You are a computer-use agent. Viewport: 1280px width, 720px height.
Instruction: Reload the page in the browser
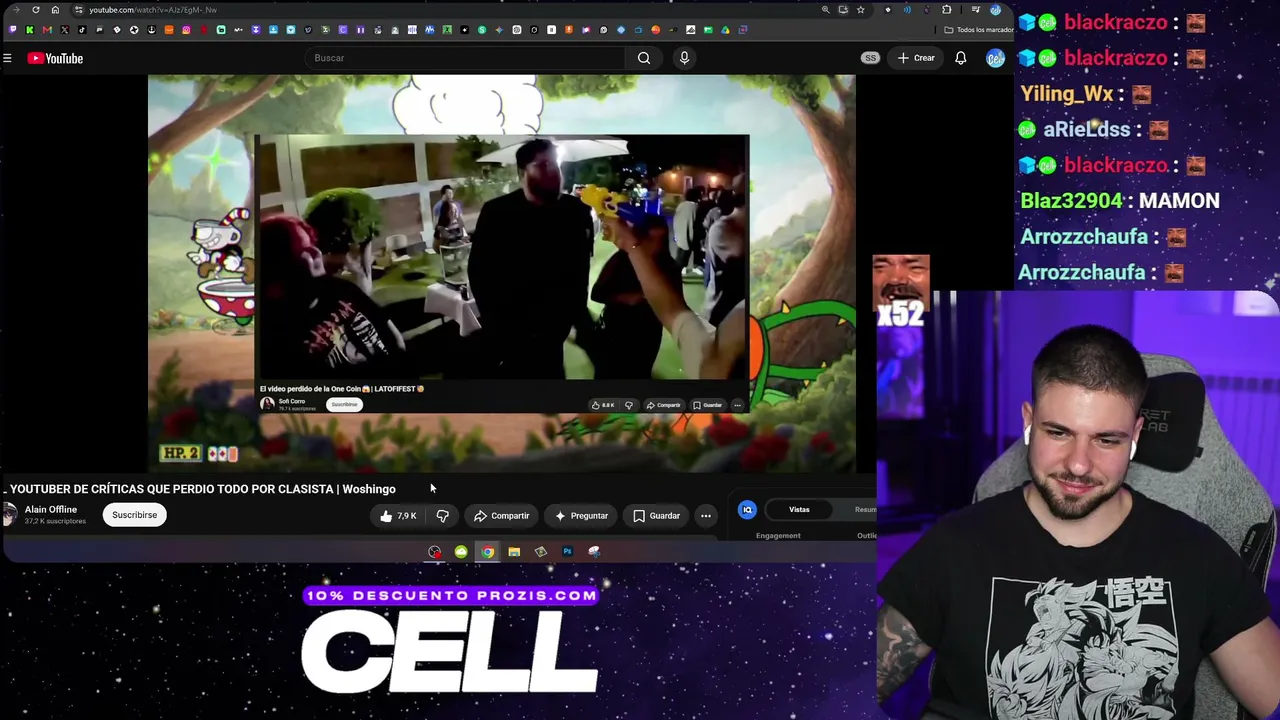[x=36, y=10]
